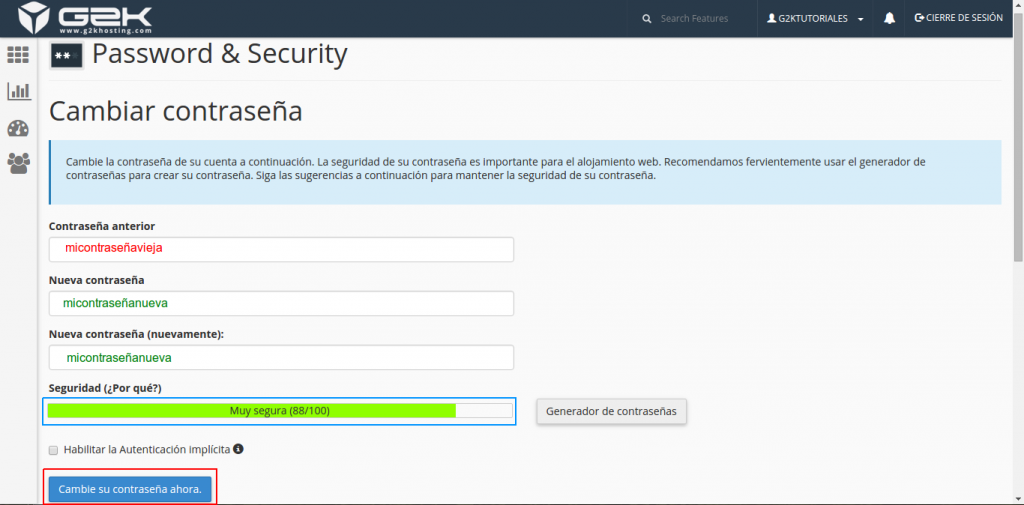Screen dimensions: 1024x505
Task: Click the notifications bell icon
Action: pos(889,18)
